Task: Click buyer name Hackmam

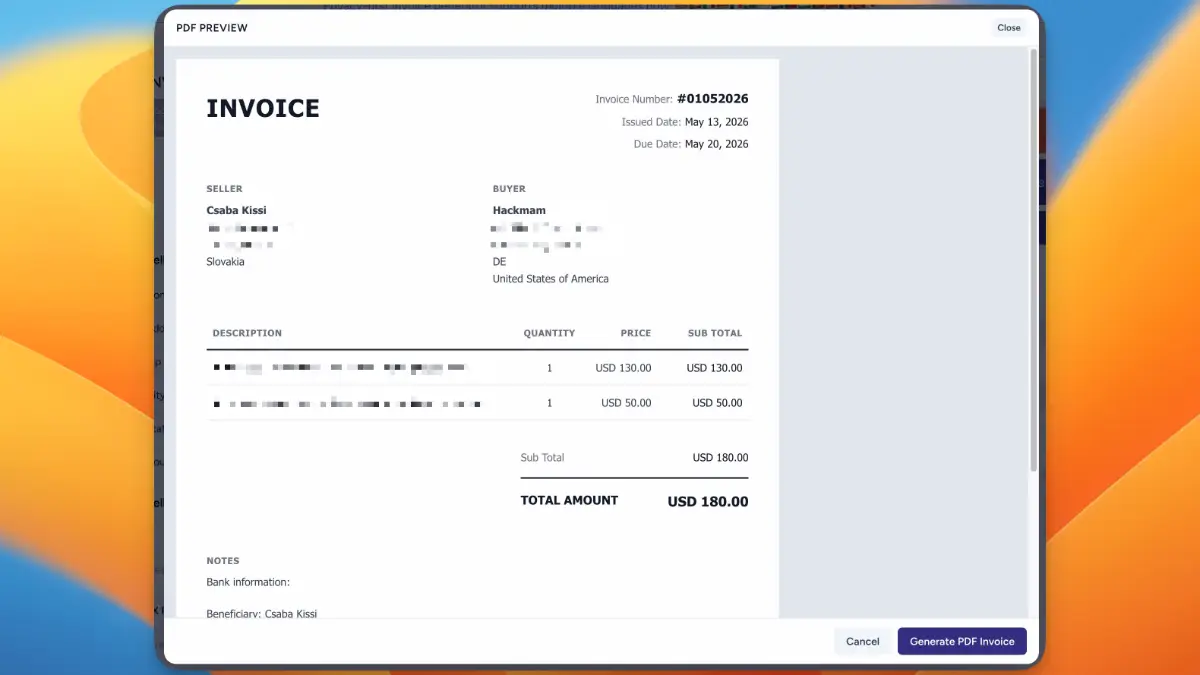Action: [x=519, y=210]
